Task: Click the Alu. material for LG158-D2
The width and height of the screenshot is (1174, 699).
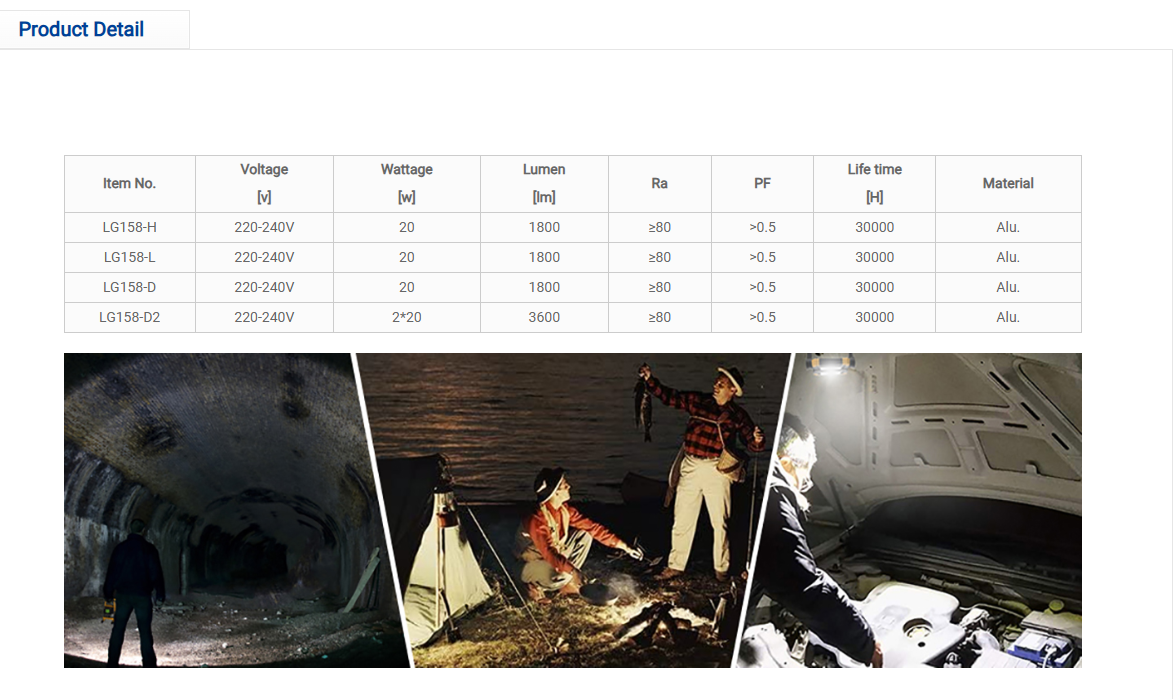Action: 1008,317
